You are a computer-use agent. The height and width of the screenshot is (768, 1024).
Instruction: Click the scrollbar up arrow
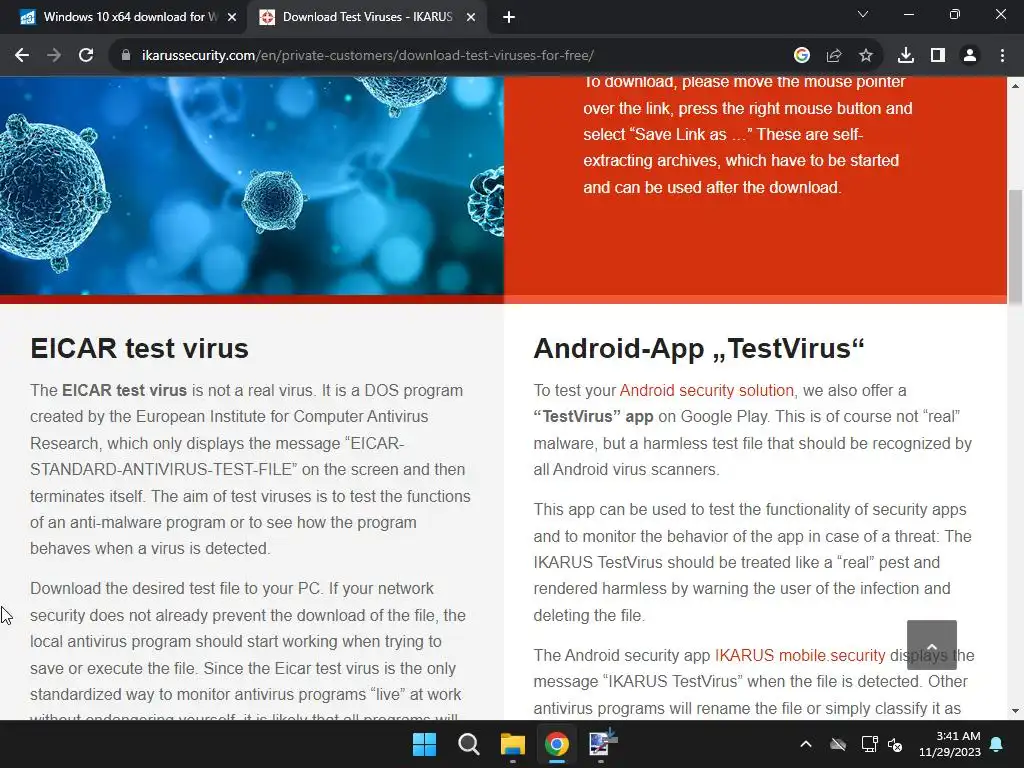click(1016, 86)
